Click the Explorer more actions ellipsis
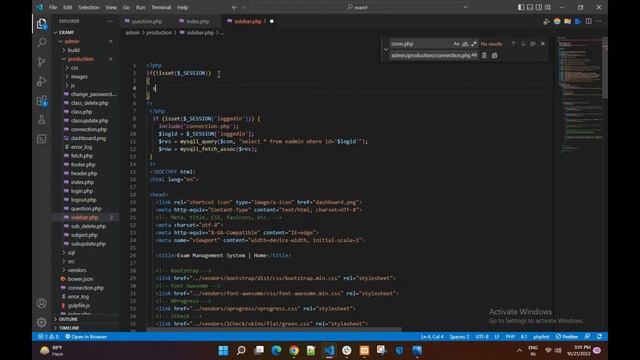 tap(110, 21)
